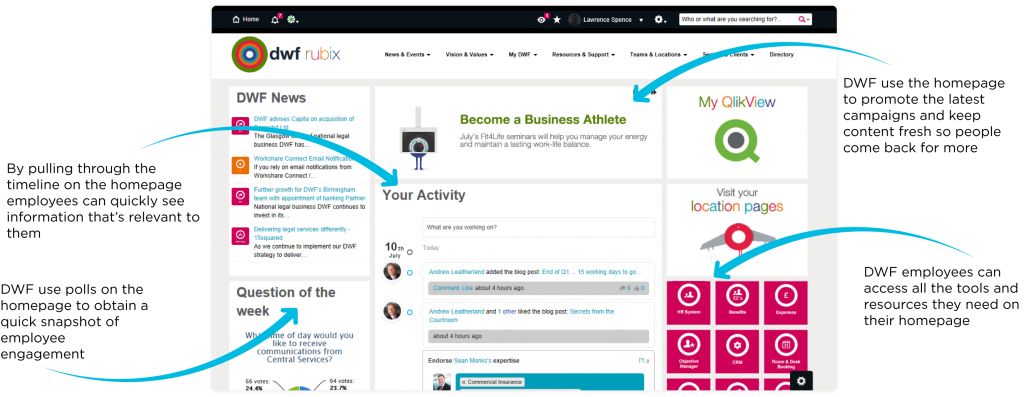The image size is (1024, 397).
Task: Expand the Resources & Support menu
Action: point(583,55)
